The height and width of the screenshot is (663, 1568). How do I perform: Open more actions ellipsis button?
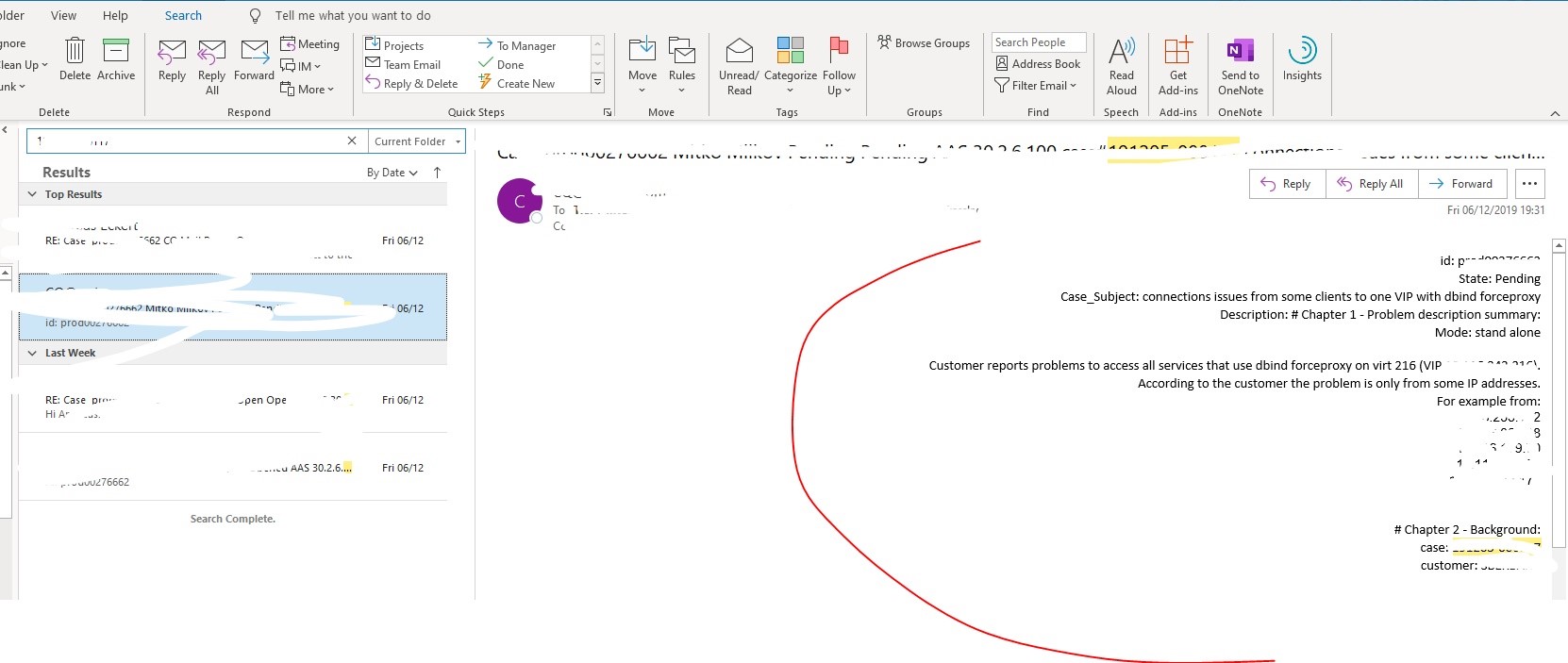point(1530,184)
